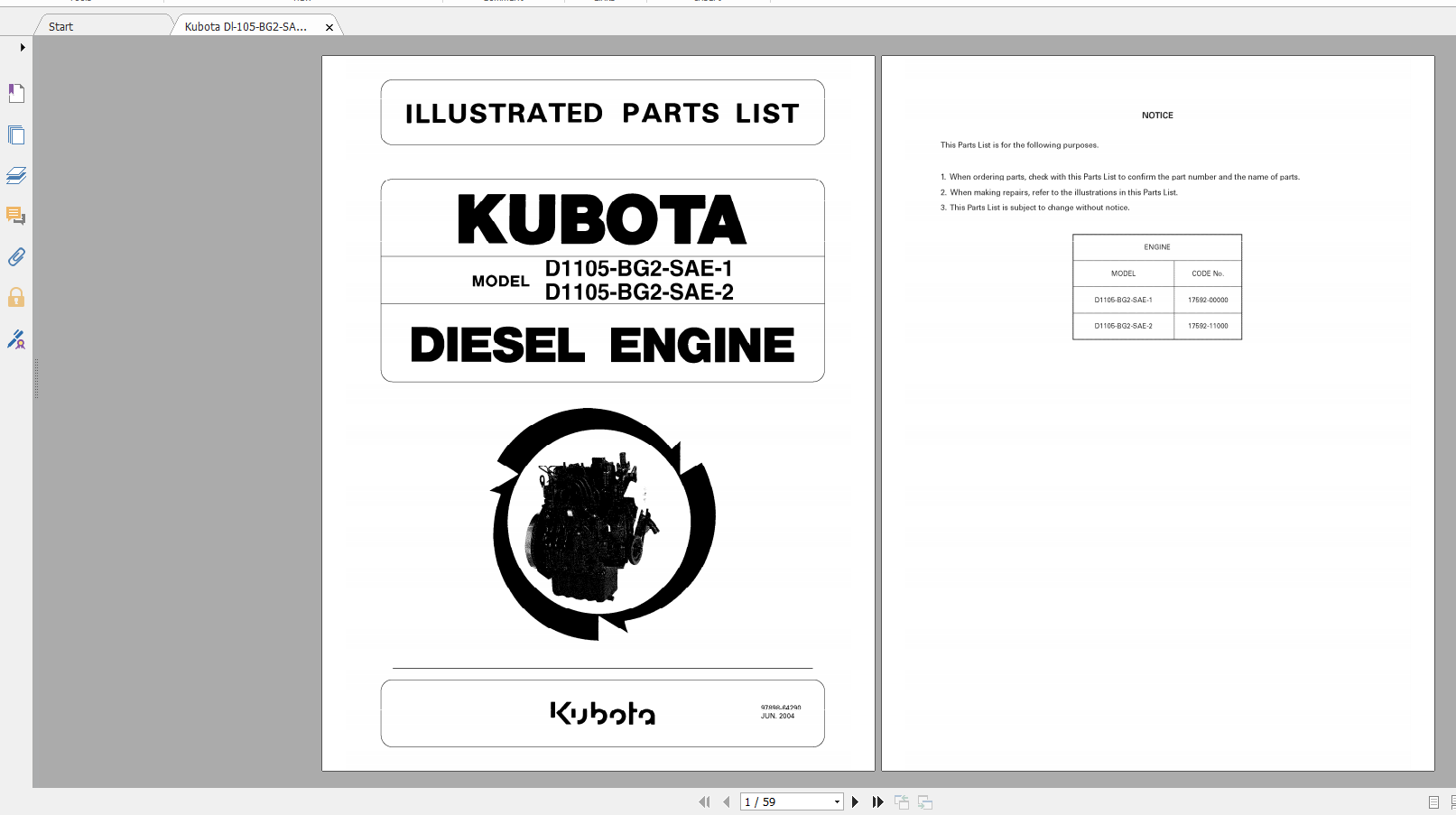The width and height of the screenshot is (1456, 815).
Task: Open the Page Thumbnails panel
Action: [16, 134]
